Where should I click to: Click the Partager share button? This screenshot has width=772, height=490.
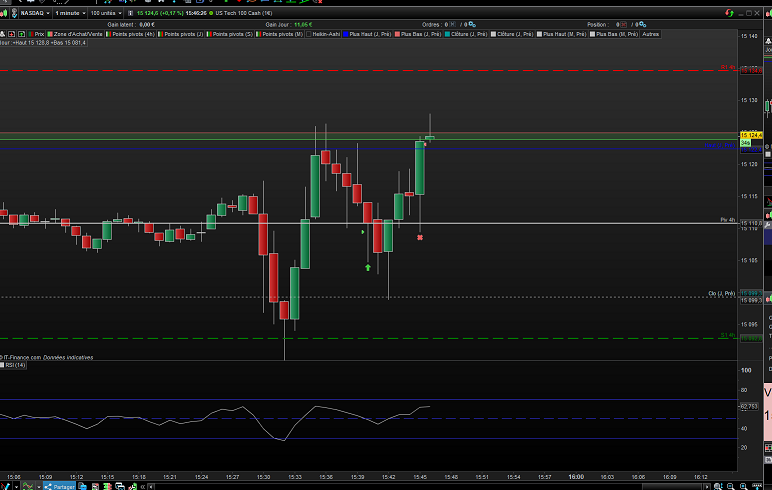click(60, 487)
